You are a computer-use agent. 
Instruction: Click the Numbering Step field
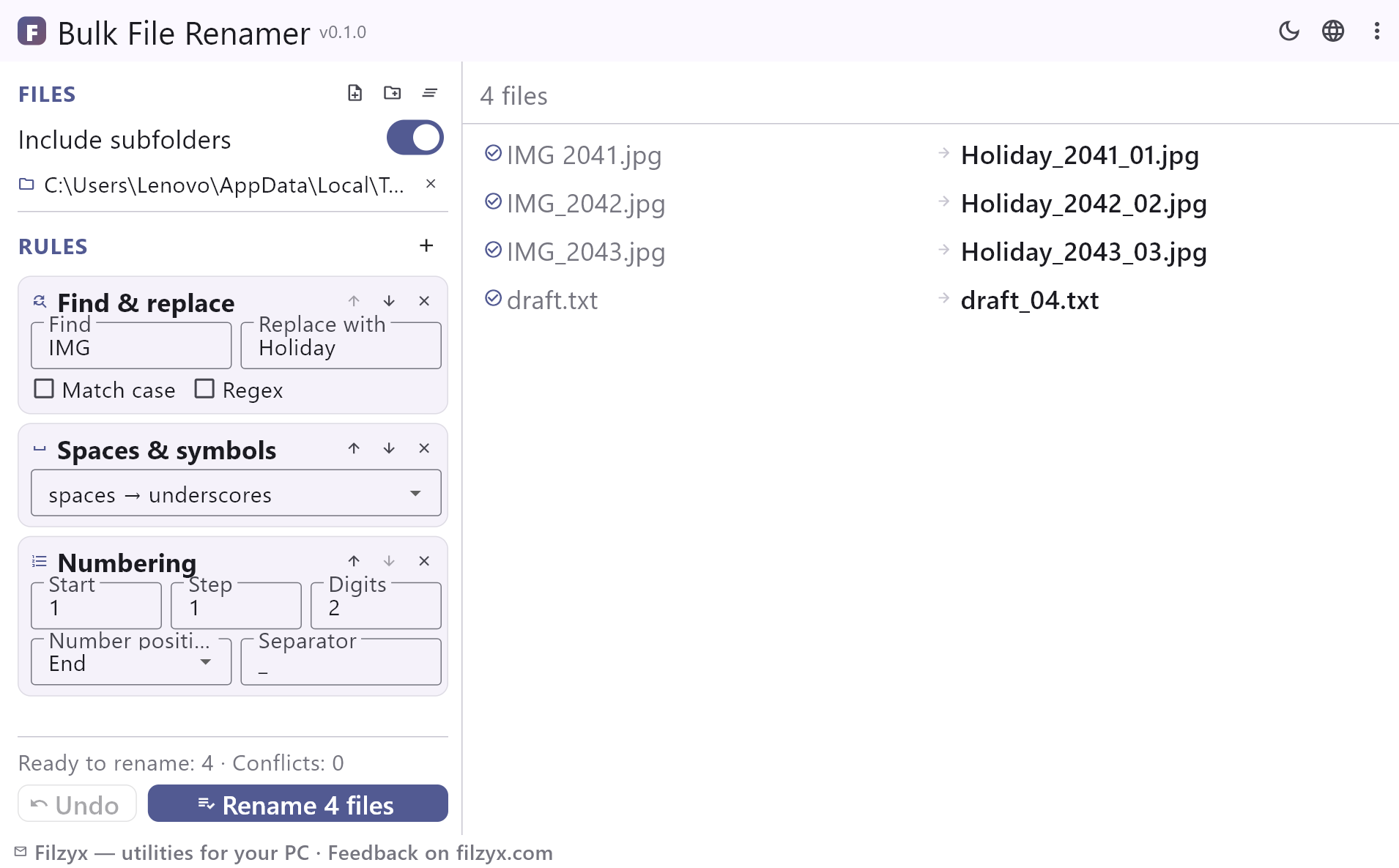tap(236, 606)
